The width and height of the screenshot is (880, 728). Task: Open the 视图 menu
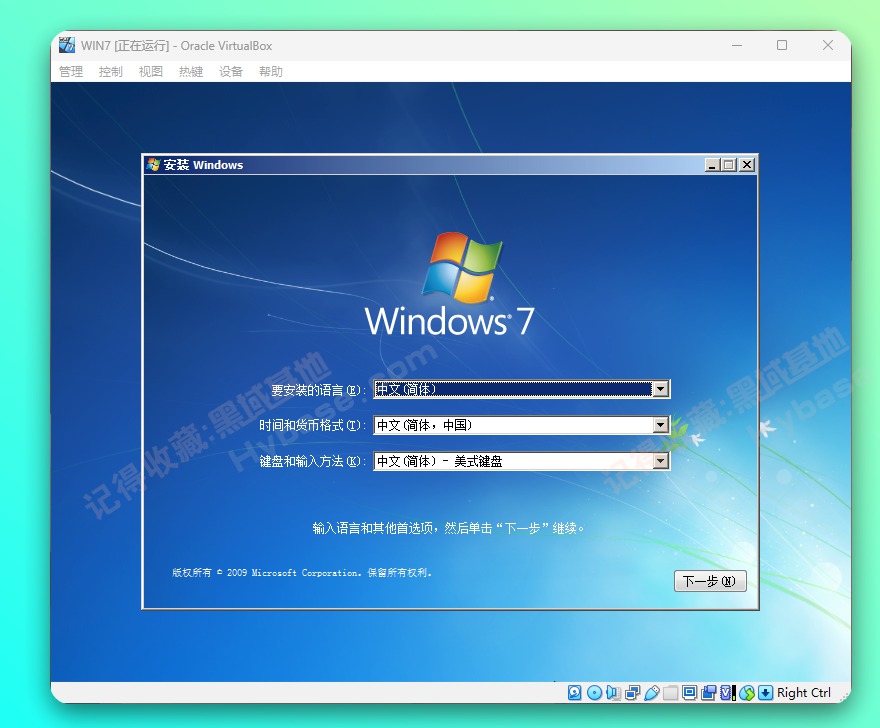[x=150, y=71]
